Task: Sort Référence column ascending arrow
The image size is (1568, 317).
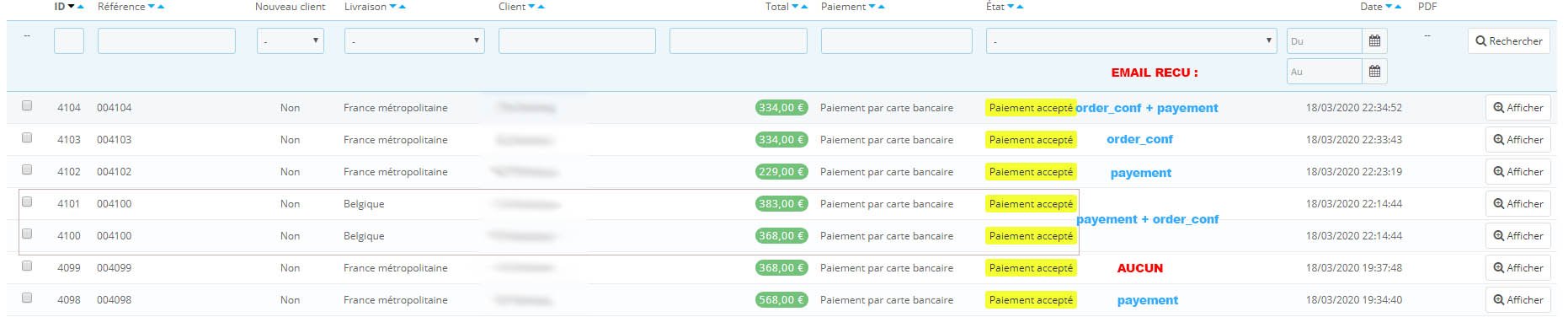Action: tap(161, 7)
